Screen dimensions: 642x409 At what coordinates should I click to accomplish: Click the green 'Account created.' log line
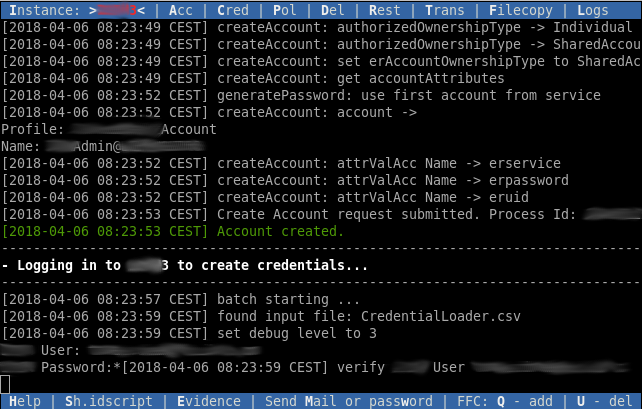[x=173, y=231]
